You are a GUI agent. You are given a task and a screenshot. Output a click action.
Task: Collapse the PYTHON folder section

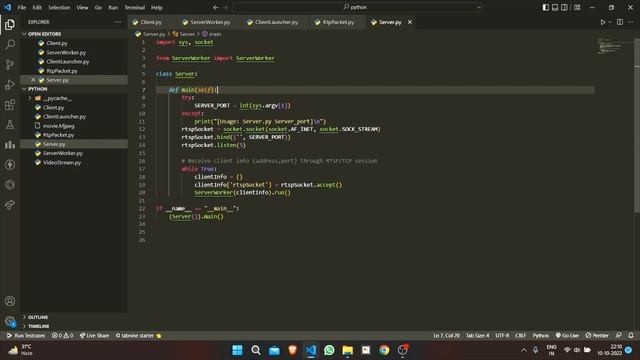[x=38, y=89]
